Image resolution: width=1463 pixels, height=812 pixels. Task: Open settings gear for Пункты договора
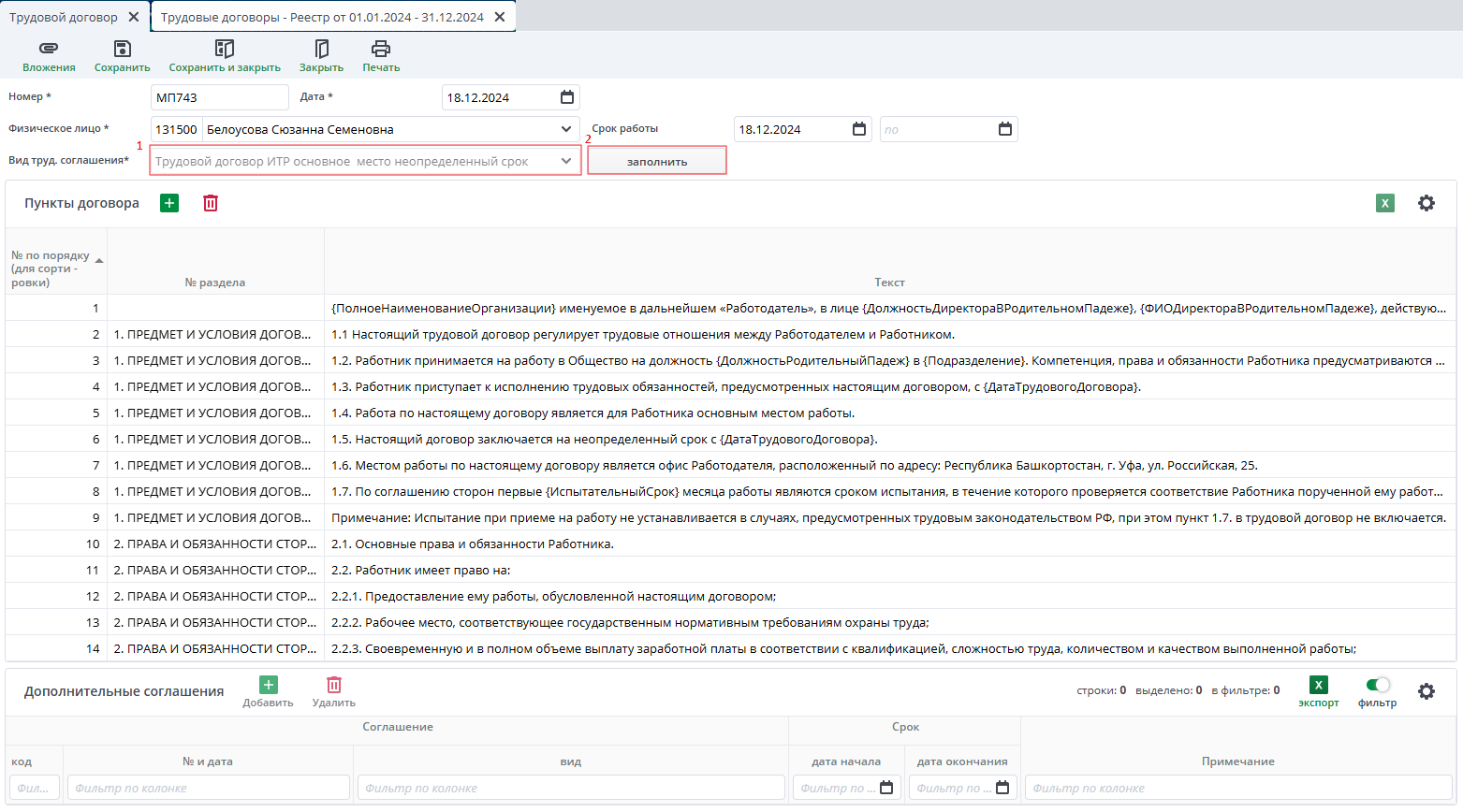1426,203
